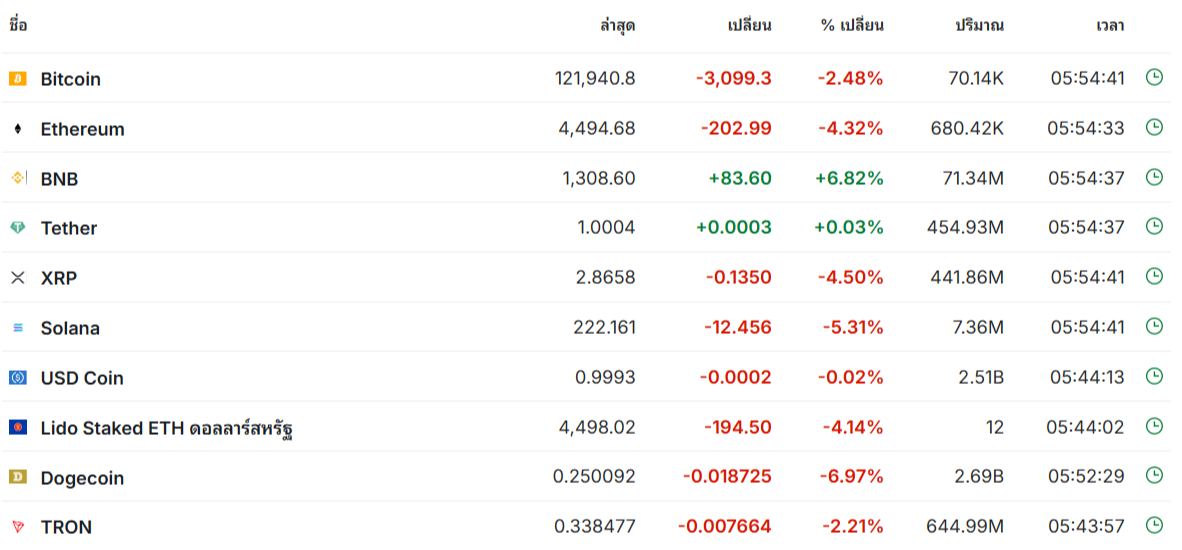
Task: Click the XRP logo icon
Action: coord(17,277)
